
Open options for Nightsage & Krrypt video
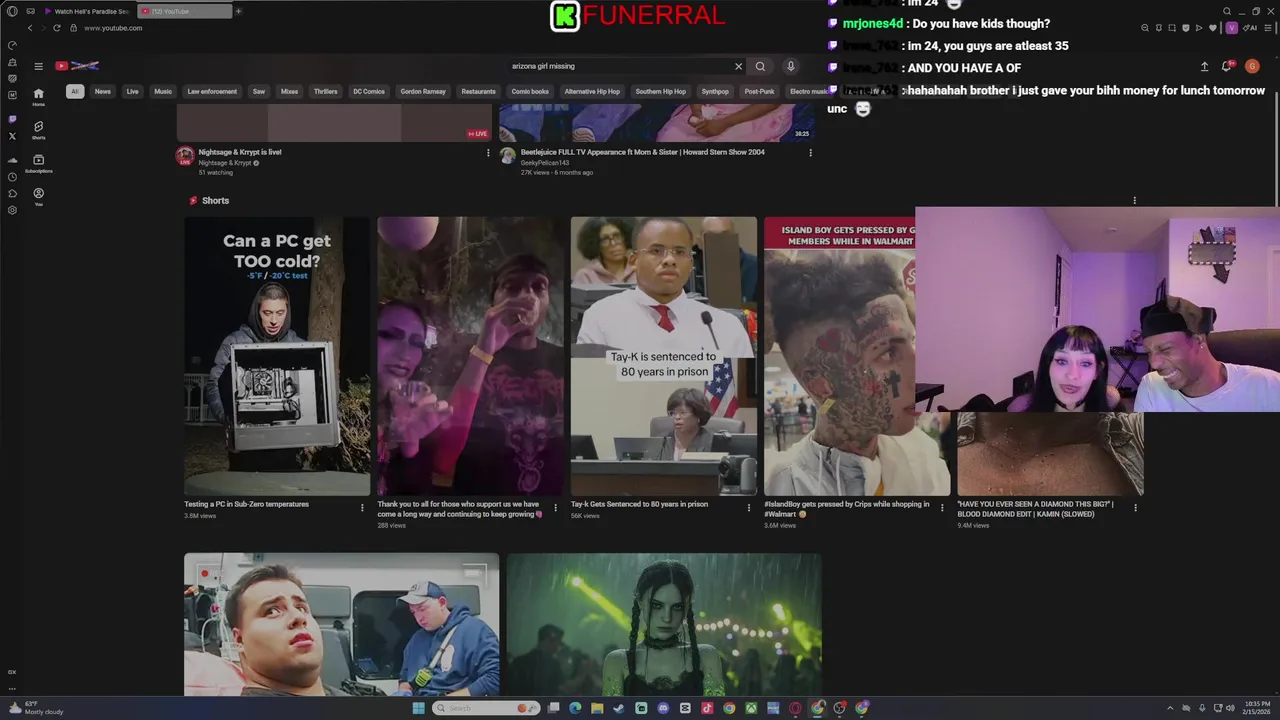point(488,153)
